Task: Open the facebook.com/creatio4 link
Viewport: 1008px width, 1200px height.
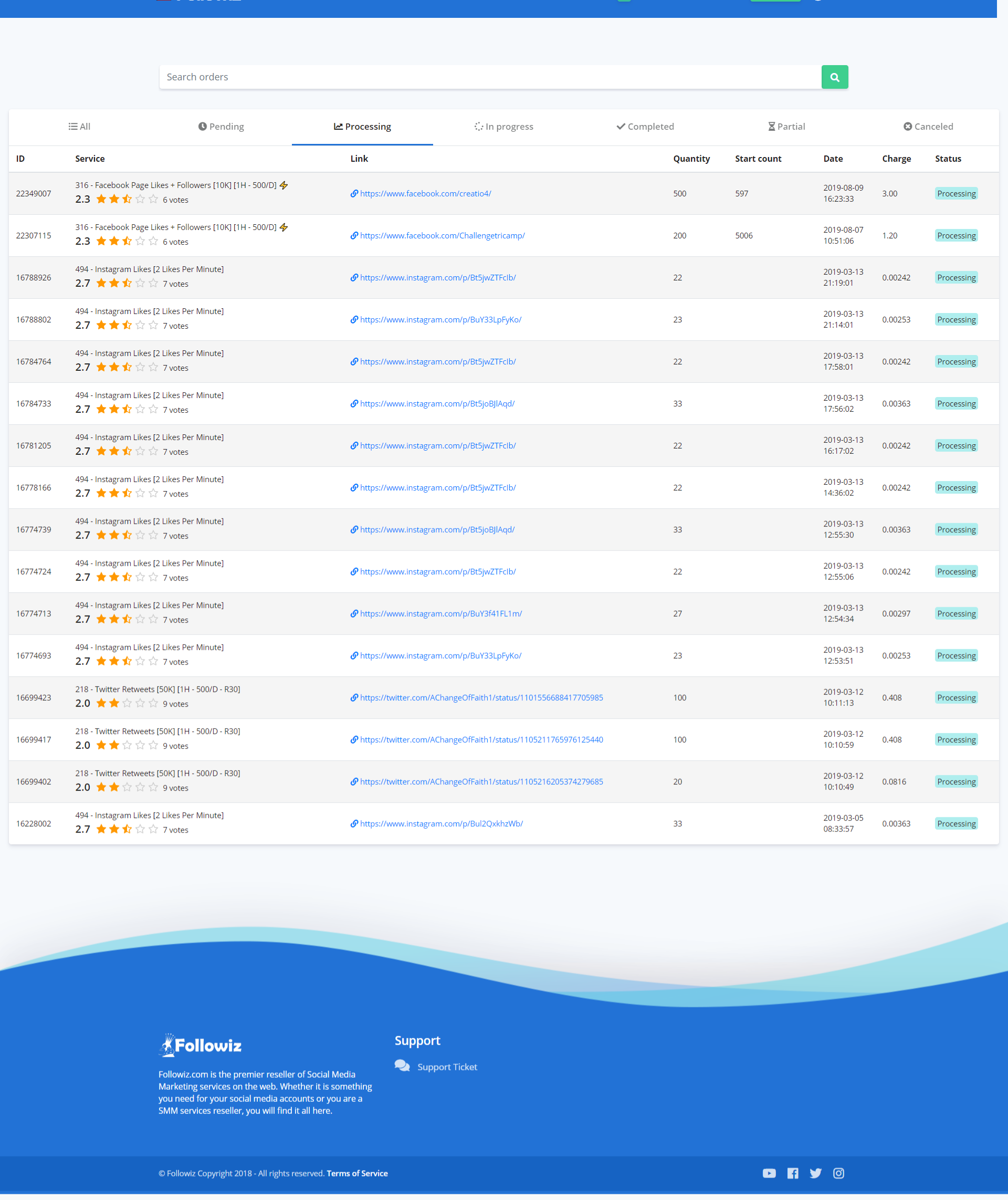Action: point(425,194)
